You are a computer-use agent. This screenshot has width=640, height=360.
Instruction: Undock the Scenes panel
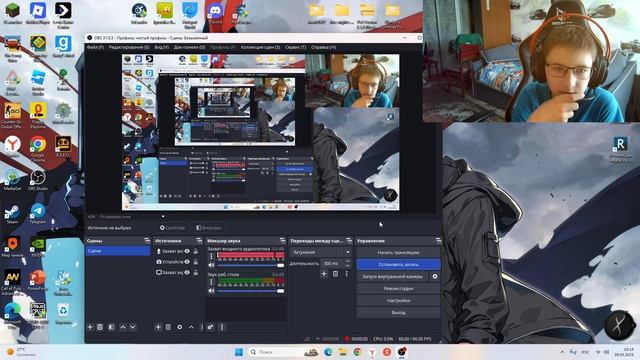(x=147, y=241)
